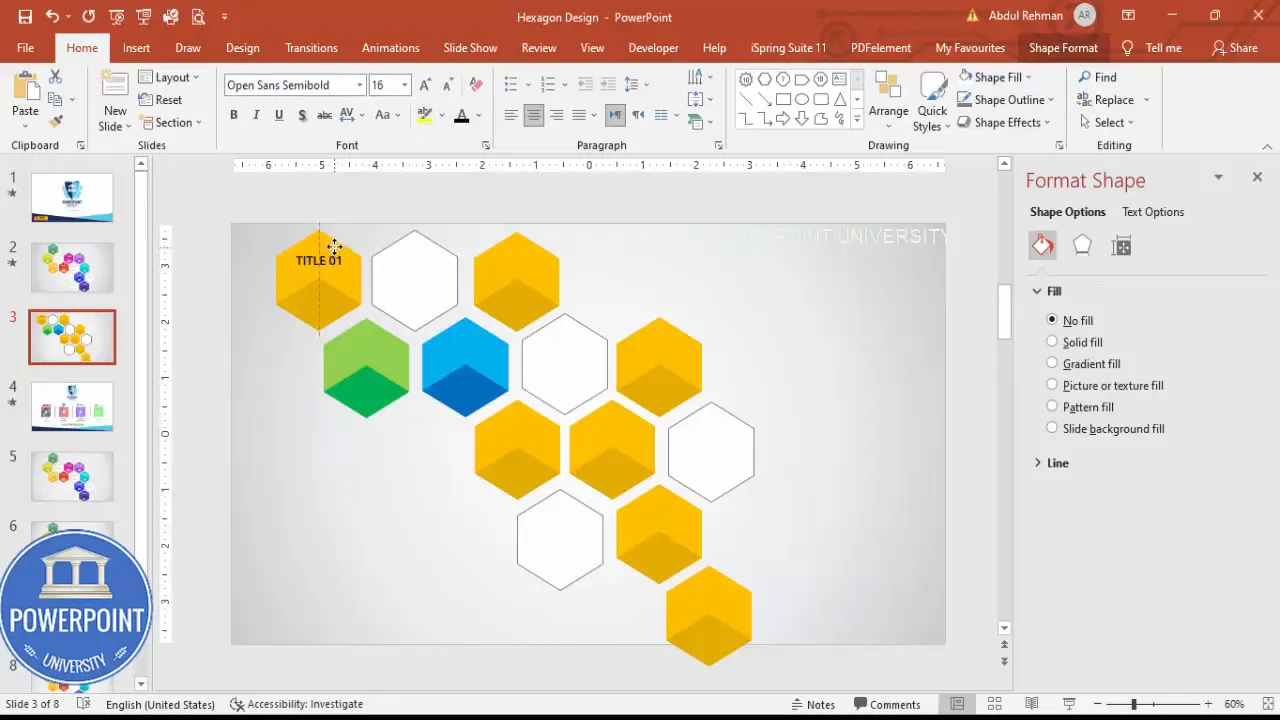Open Find in the Editing group
This screenshot has height=720, width=1280.
tap(1096, 77)
